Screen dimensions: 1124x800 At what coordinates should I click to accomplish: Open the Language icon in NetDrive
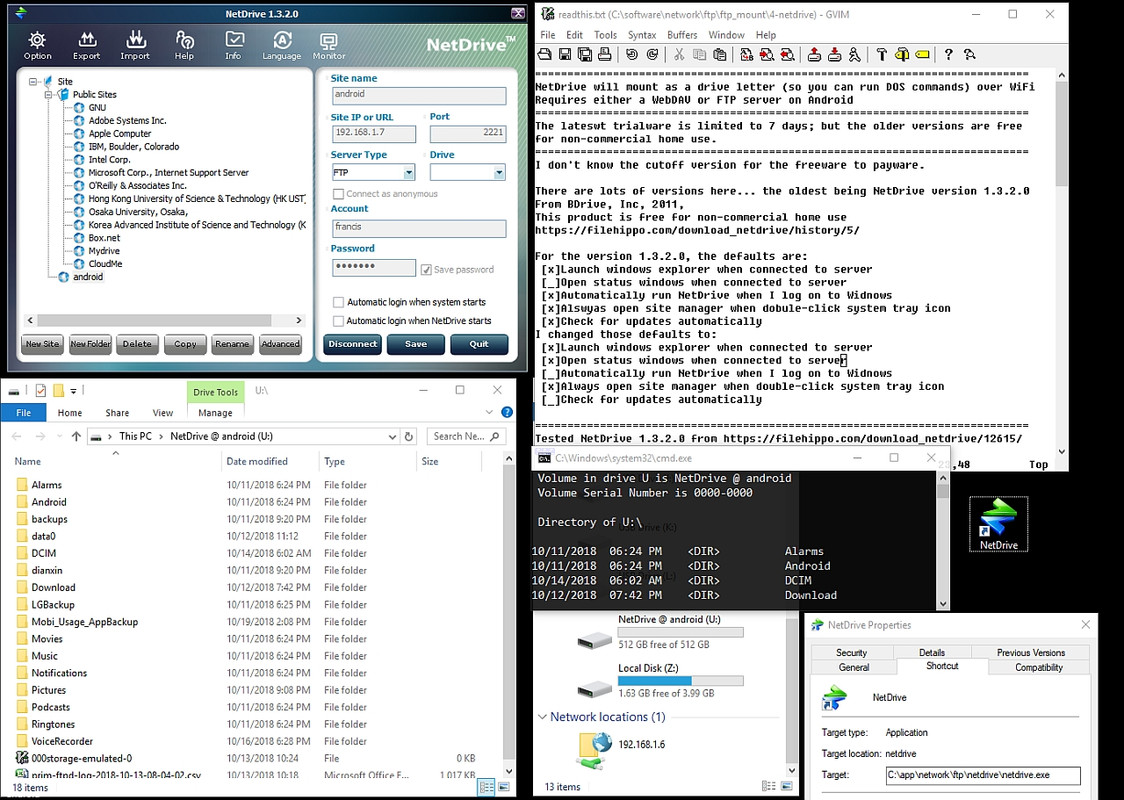[282, 45]
